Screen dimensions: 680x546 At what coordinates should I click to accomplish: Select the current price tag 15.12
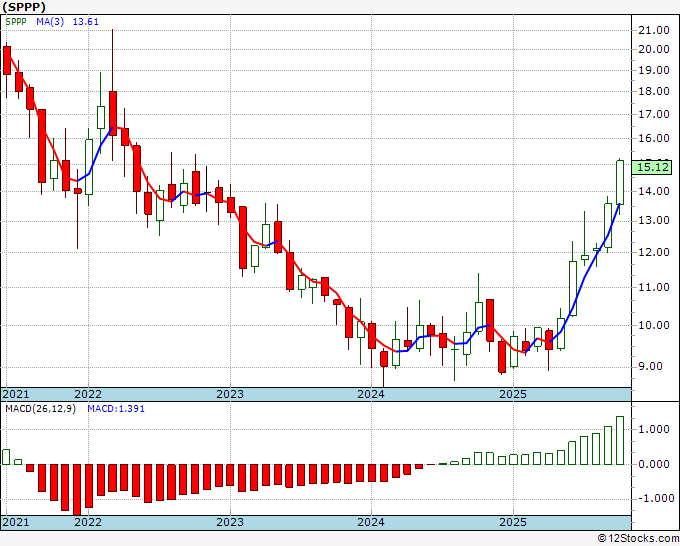(652, 167)
